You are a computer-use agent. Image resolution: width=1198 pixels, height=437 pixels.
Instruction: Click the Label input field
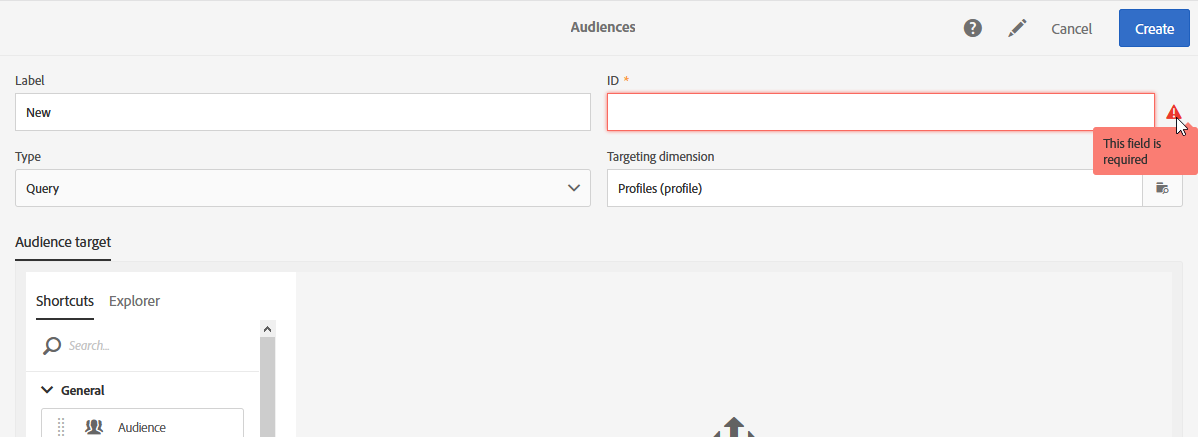(x=303, y=112)
